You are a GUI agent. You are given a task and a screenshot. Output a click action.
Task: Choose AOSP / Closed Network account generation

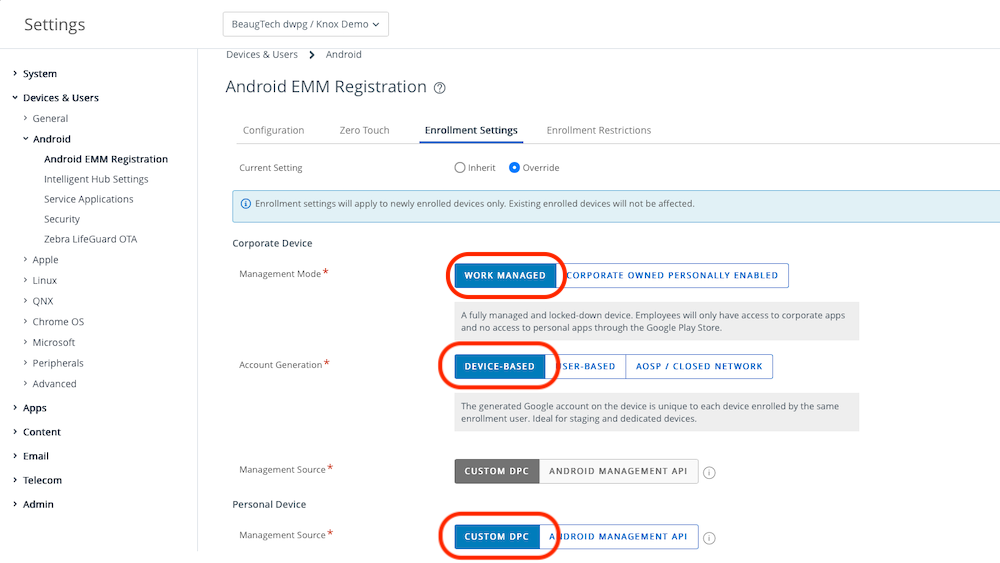699,367
